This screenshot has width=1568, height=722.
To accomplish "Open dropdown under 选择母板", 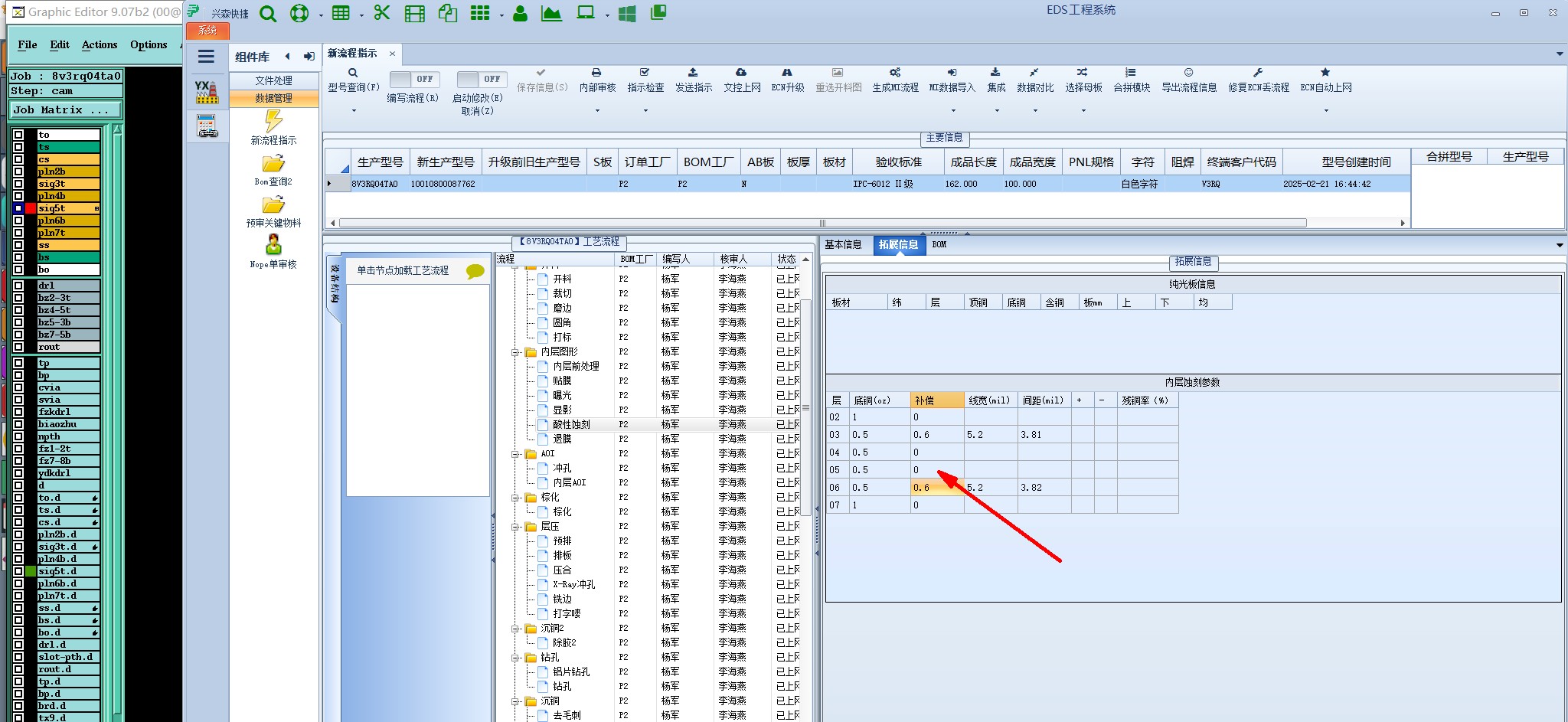I will coord(1083,111).
